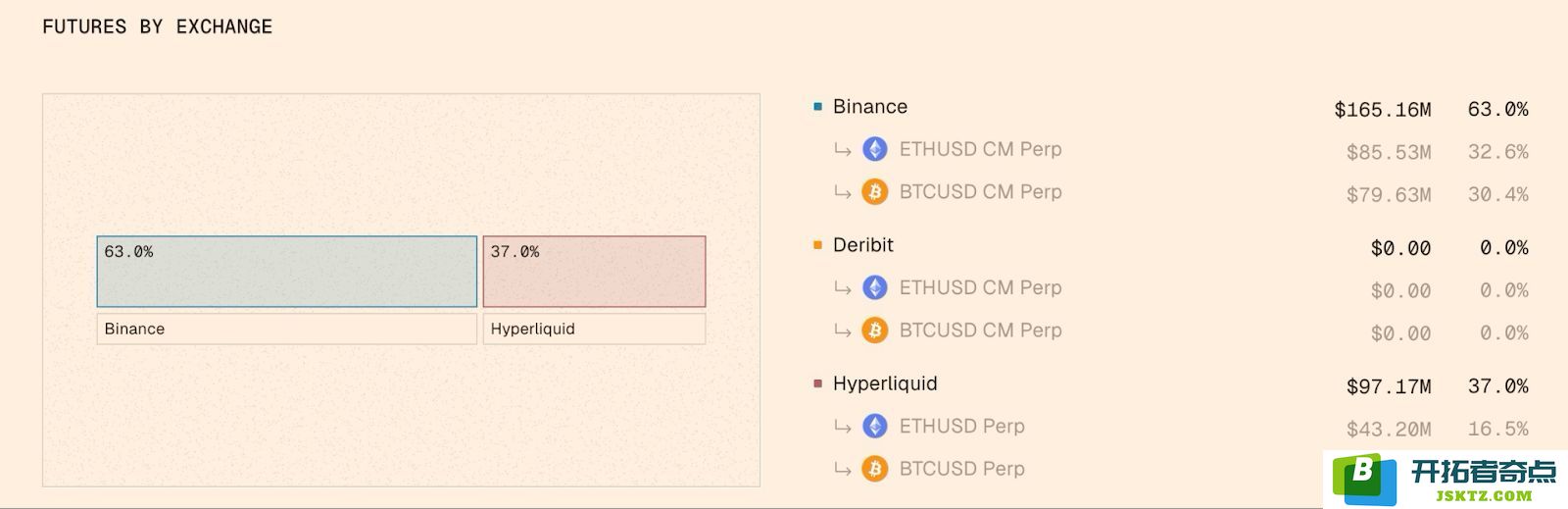Click the Hyperliquid label below the chart bar

click(x=594, y=329)
